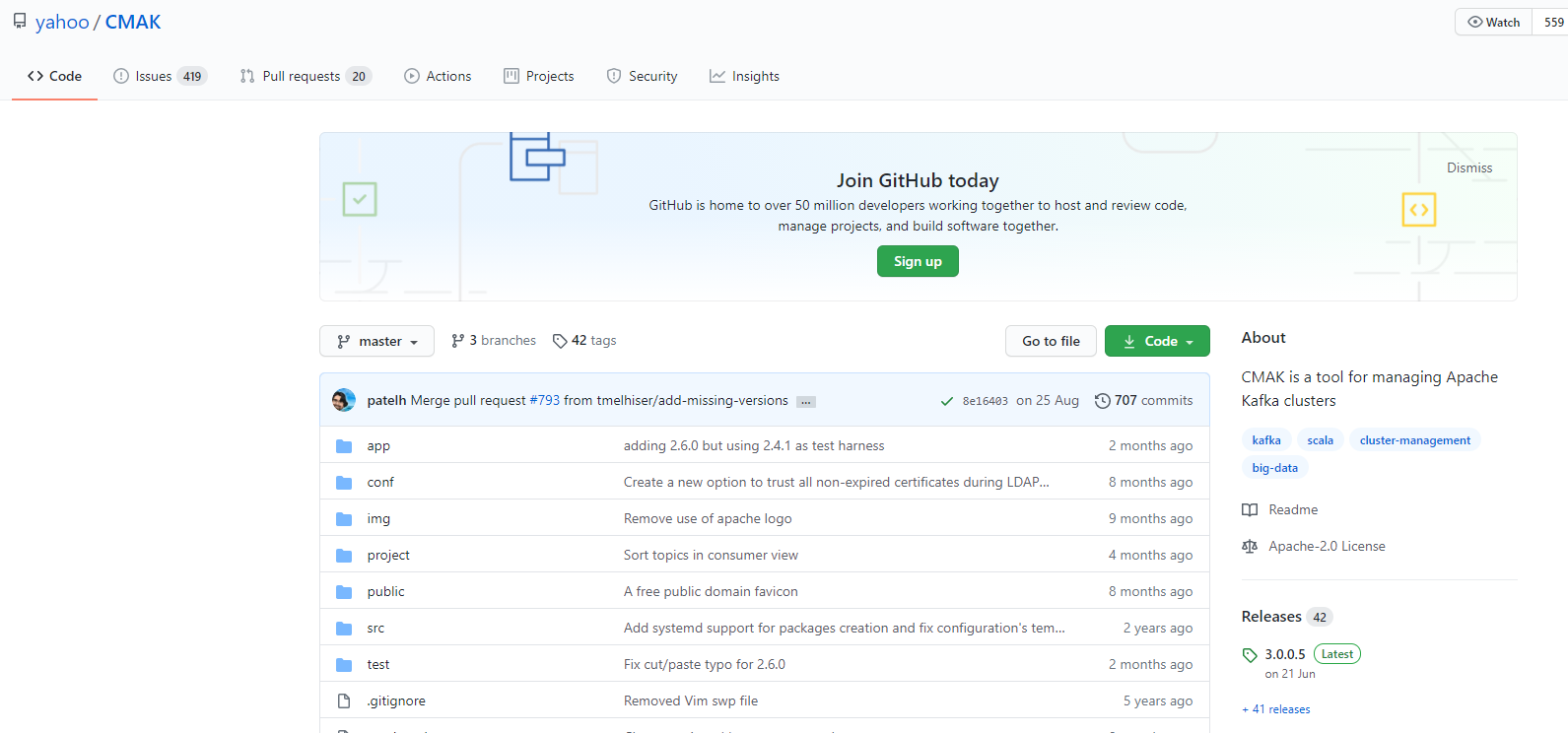The height and width of the screenshot is (733, 1568).
Task: Dismiss the Join GitHub banner
Action: tap(1469, 167)
